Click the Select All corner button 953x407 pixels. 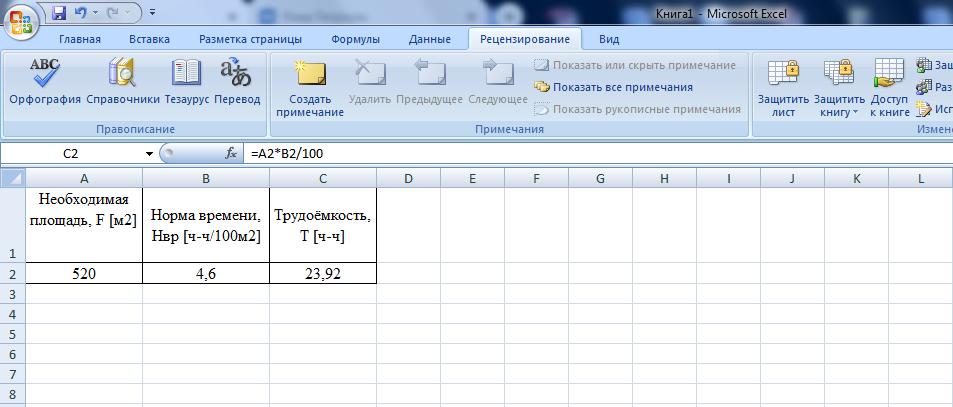[x=13, y=178]
